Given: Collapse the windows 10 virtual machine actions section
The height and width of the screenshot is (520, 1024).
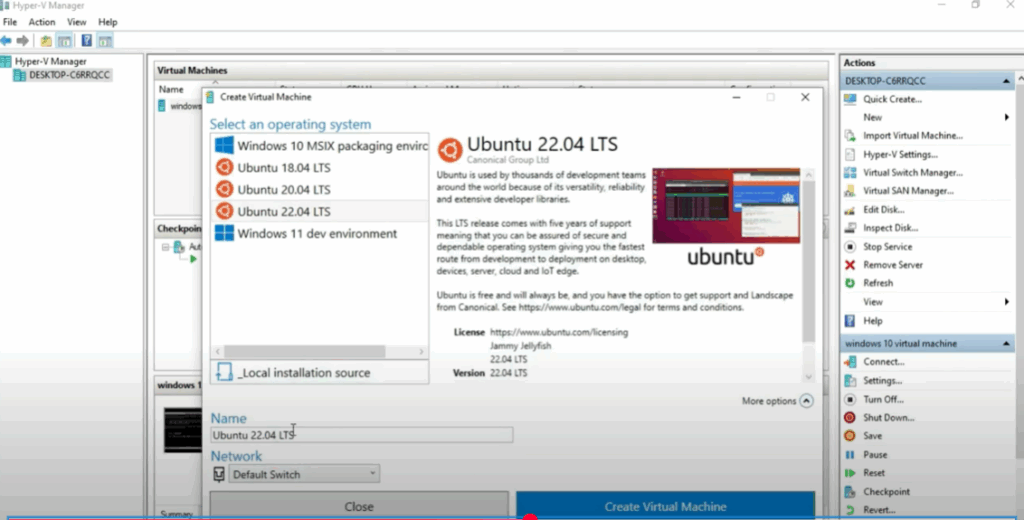Looking at the screenshot, I should 1006,344.
